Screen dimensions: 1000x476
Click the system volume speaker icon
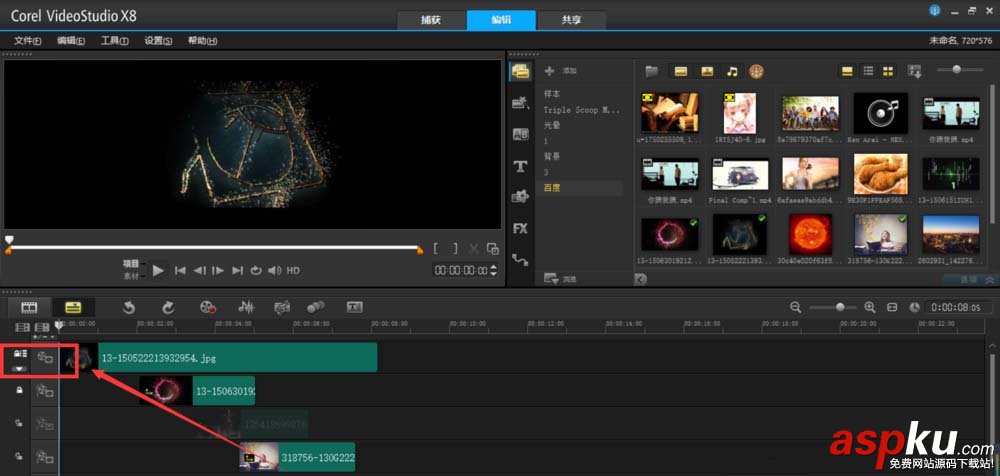point(274,271)
